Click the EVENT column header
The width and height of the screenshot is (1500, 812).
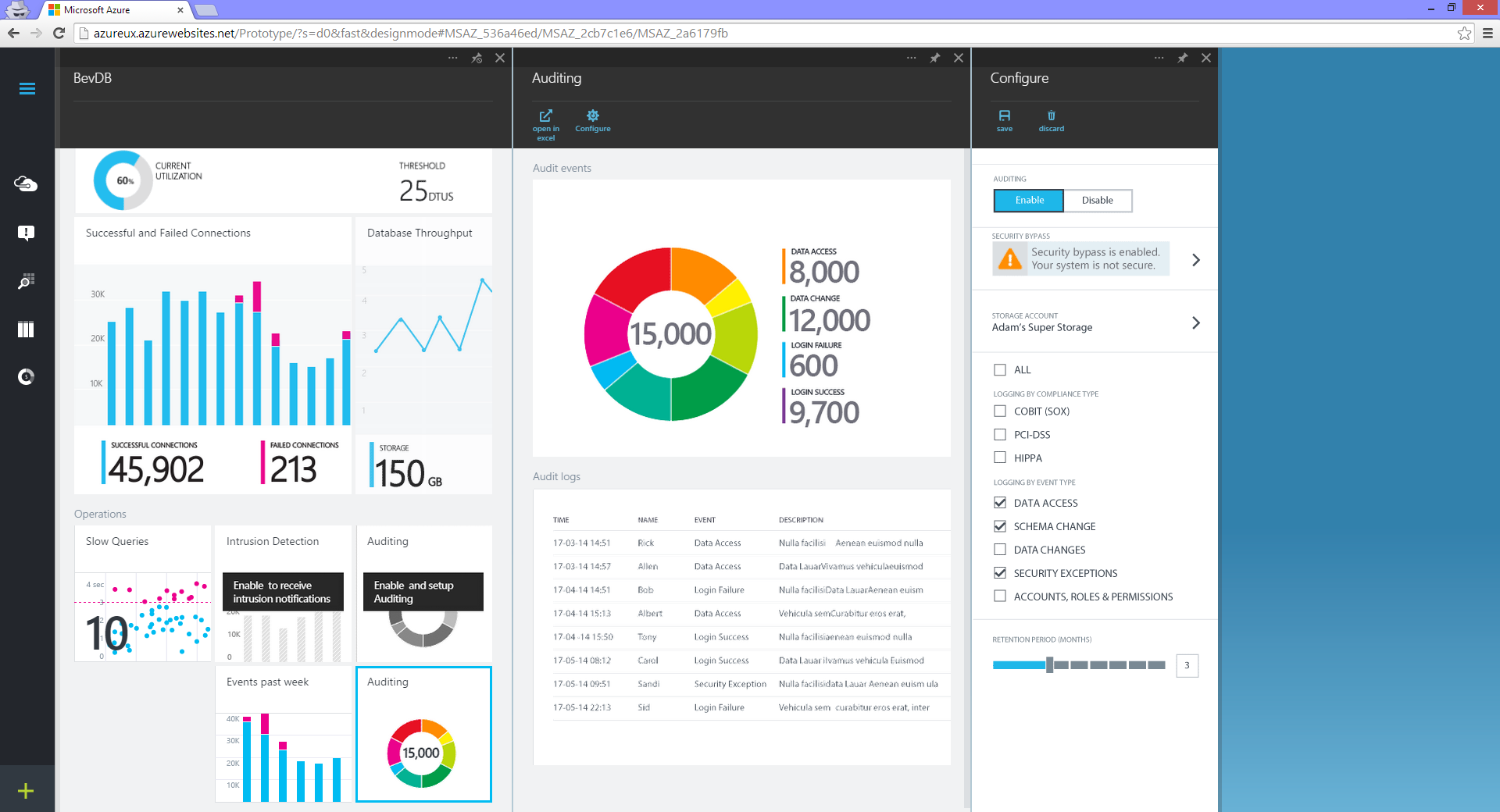(x=705, y=520)
